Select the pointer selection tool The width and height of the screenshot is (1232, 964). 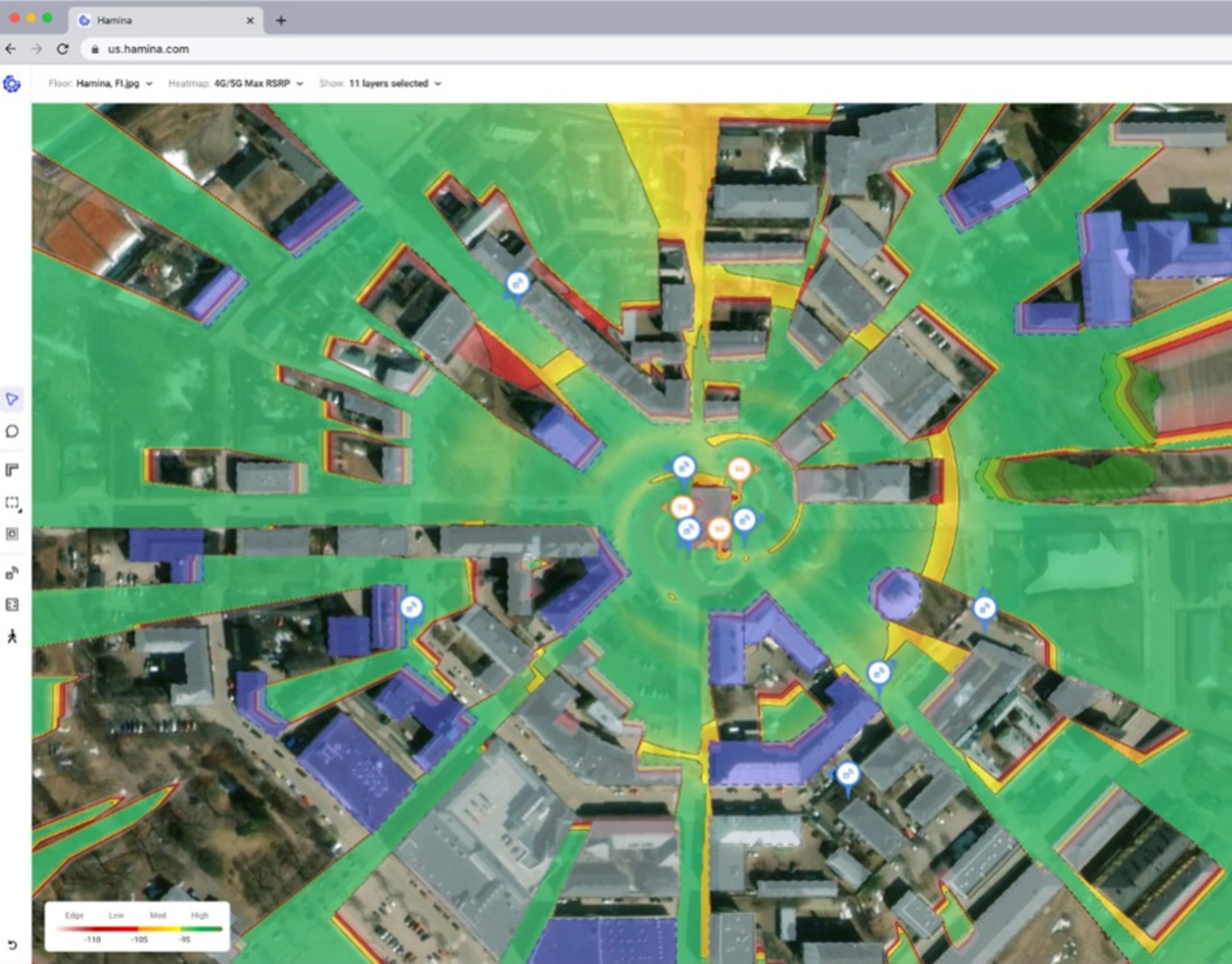point(12,399)
